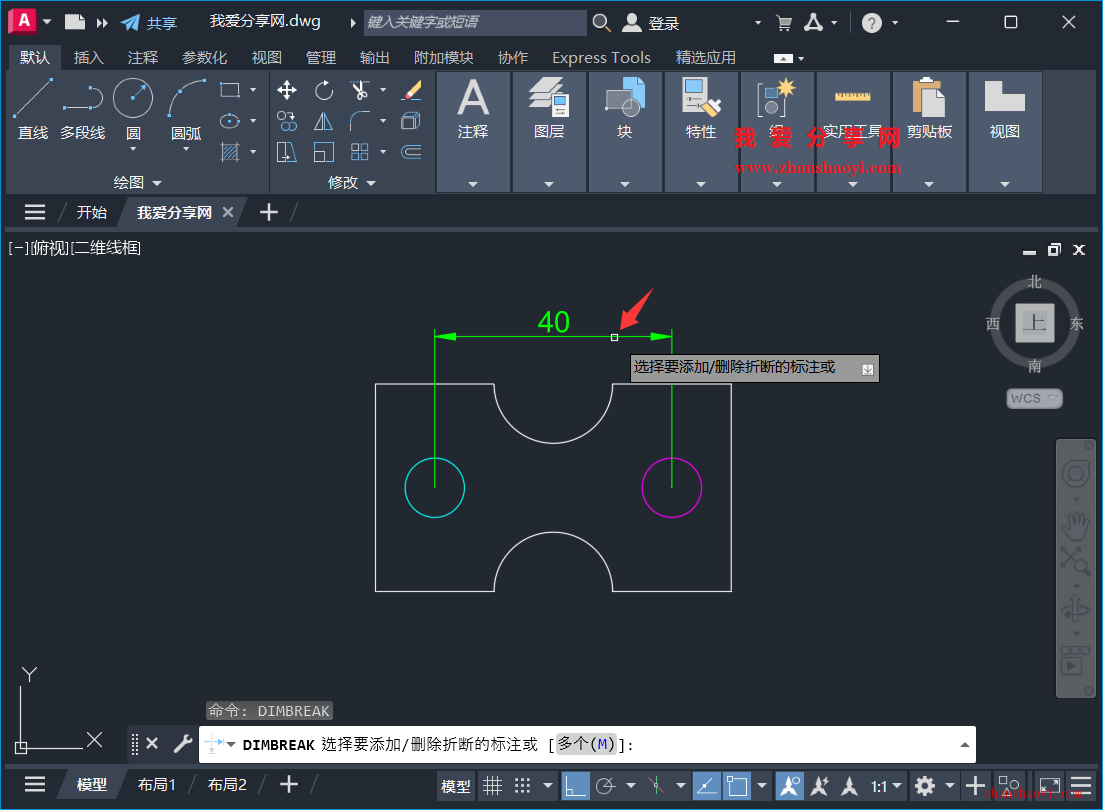Click the Offset tool icon
Image resolution: width=1103 pixels, height=810 pixels.
pyautogui.click(x=411, y=152)
